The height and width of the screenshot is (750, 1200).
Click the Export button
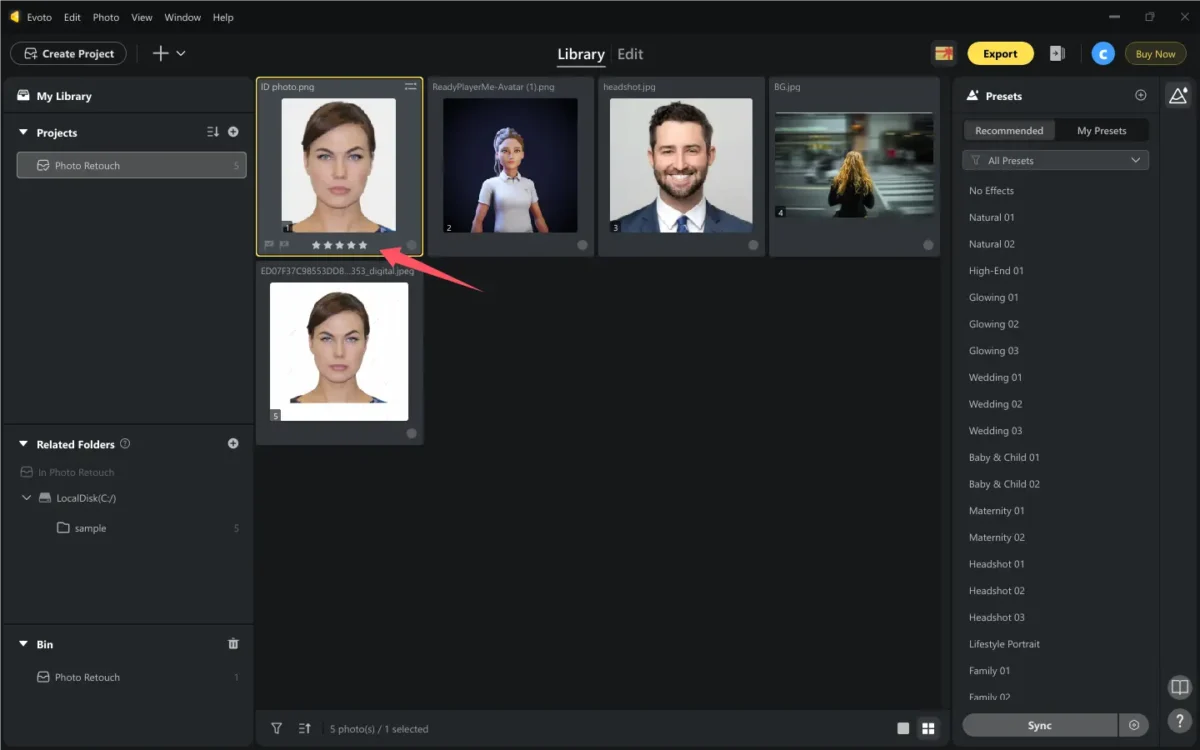pyautogui.click(x=999, y=54)
